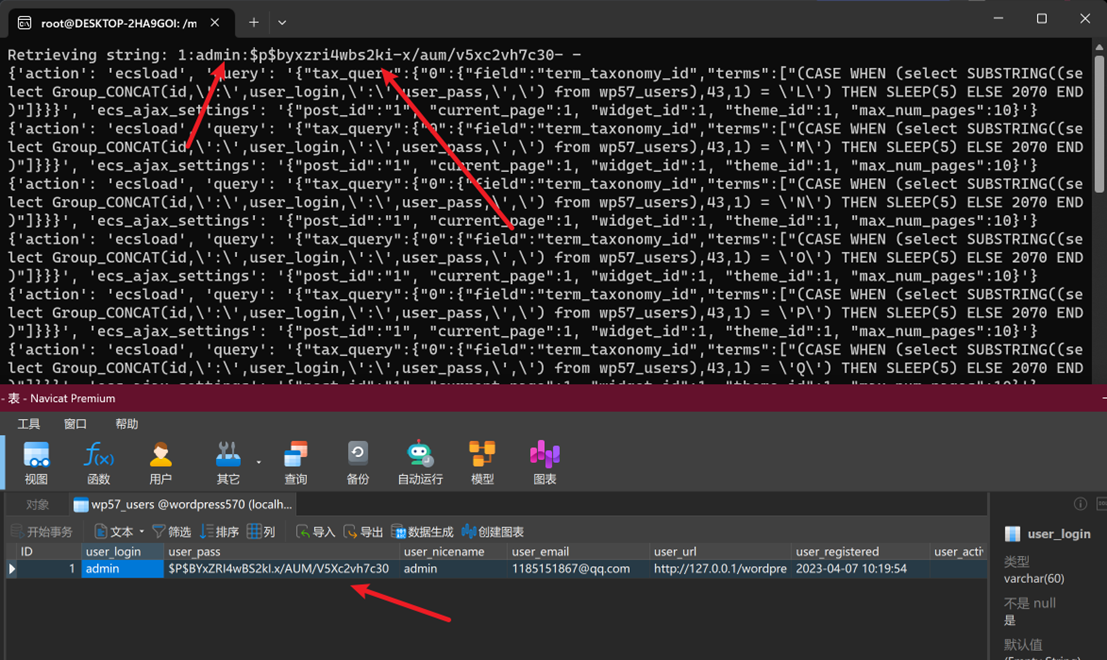1107x660 pixels.
Task: Open the 自动运行 (Automation) toolbar icon
Action: tap(420, 463)
